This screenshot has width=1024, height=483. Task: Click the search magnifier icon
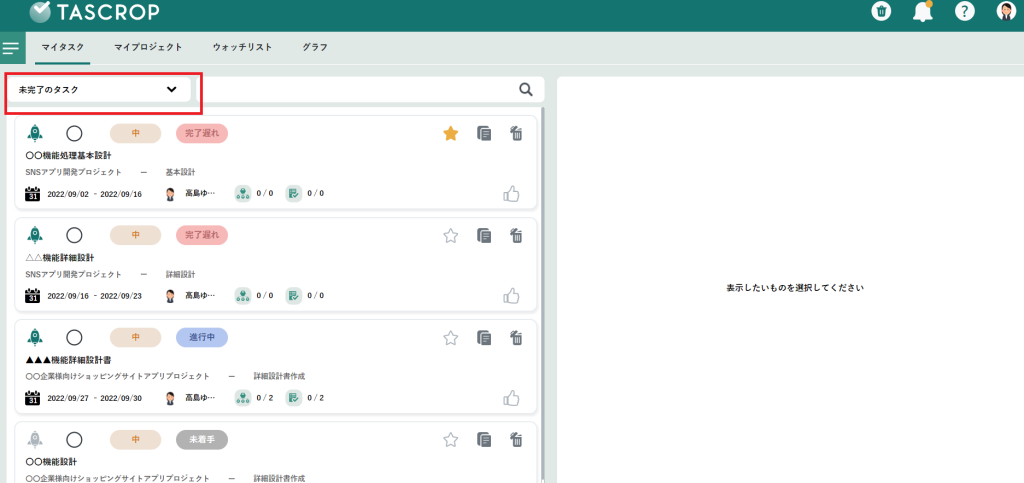[526, 89]
